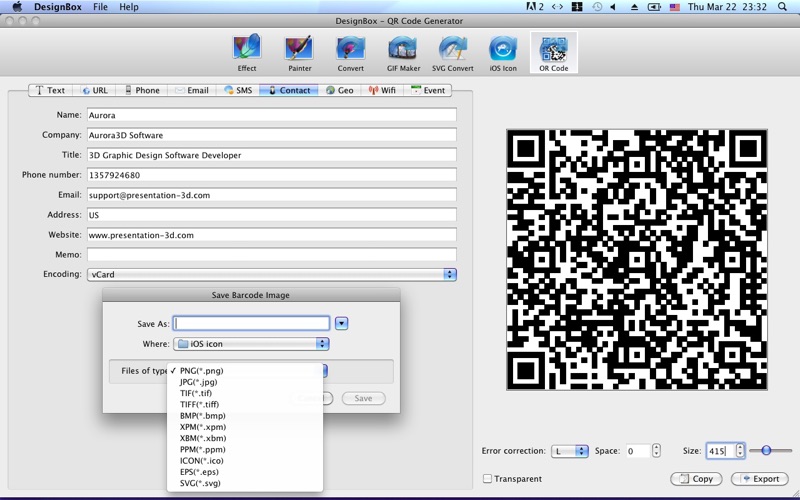Click the volume icon in menu bar
The height and width of the screenshot is (500, 800).
(613, 7)
